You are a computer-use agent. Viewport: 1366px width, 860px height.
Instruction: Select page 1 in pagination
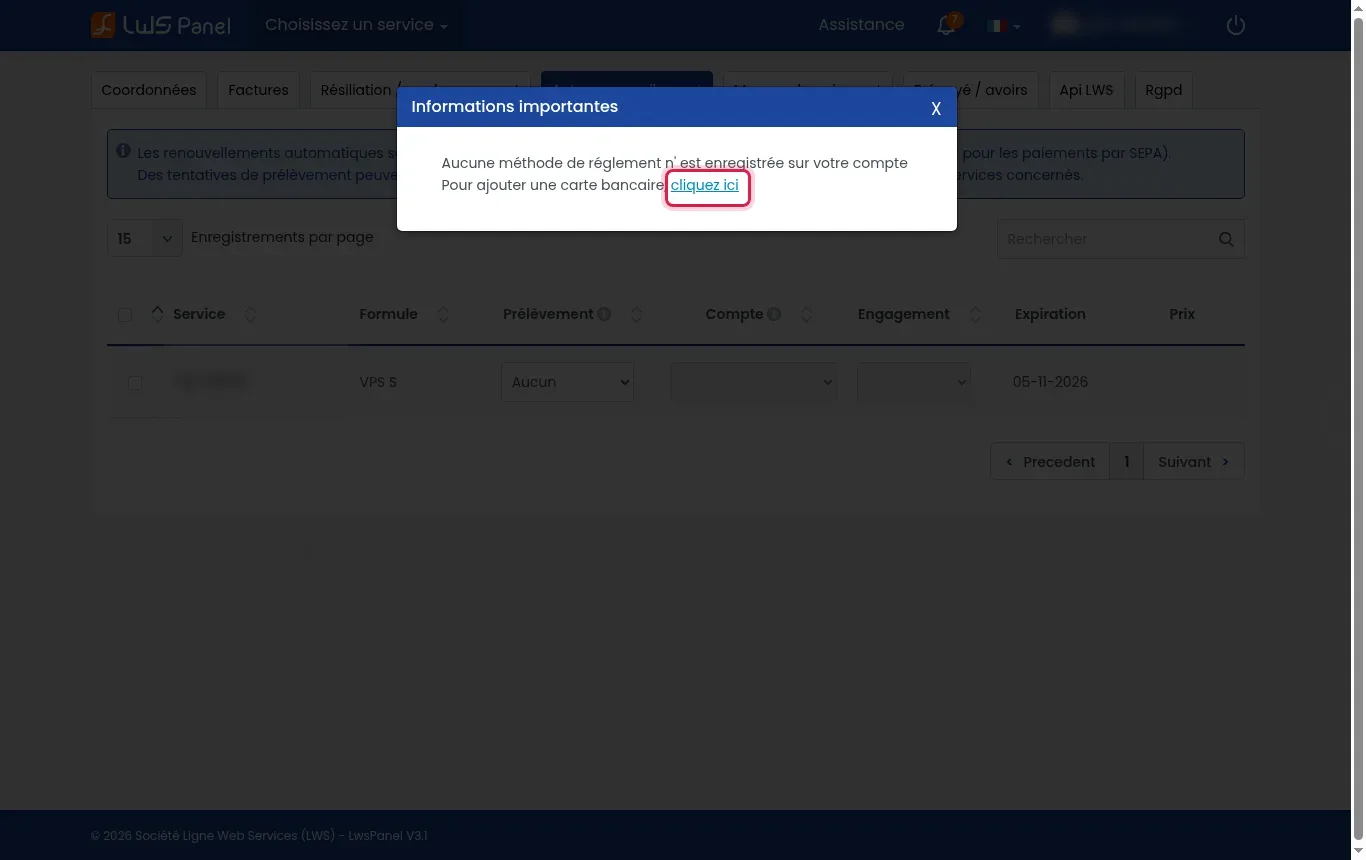click(1126, 461)
